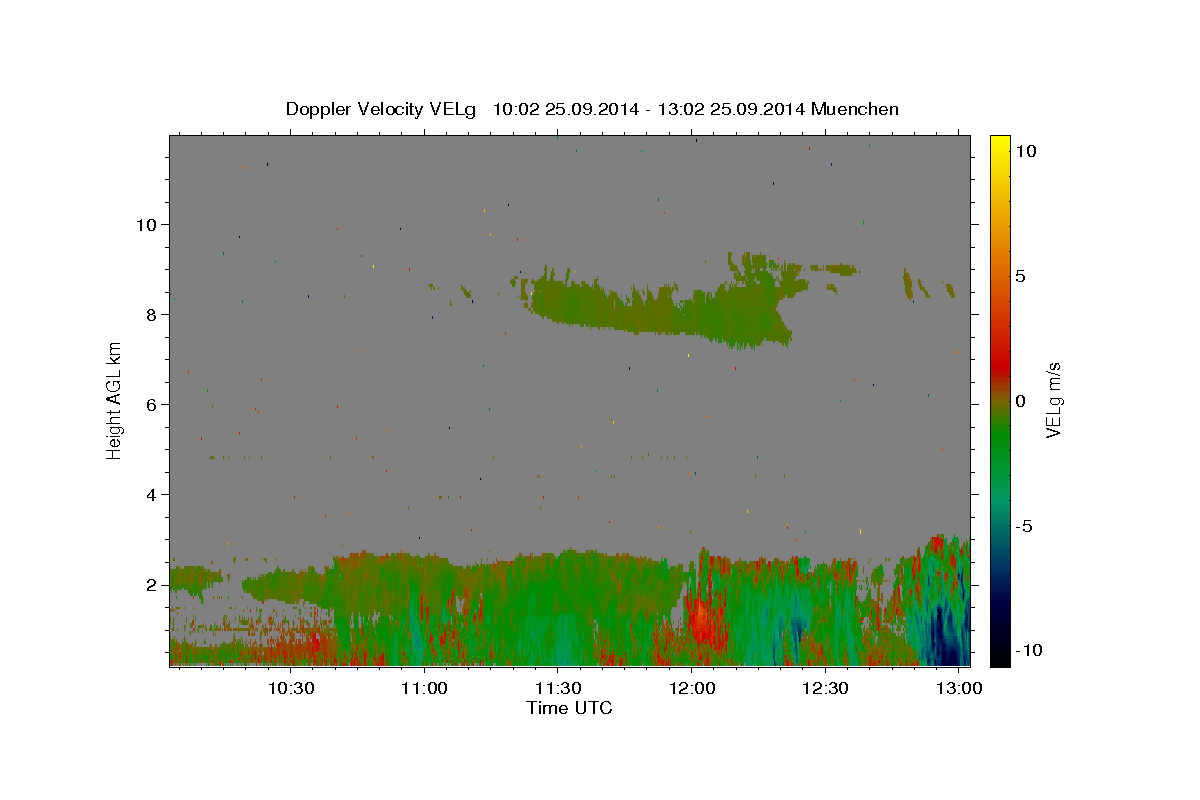Image resolution: width=1200 pixels, height=800 pixels.
Task: Click the 12:30 time tick label
Action: [x=826, y=689]
